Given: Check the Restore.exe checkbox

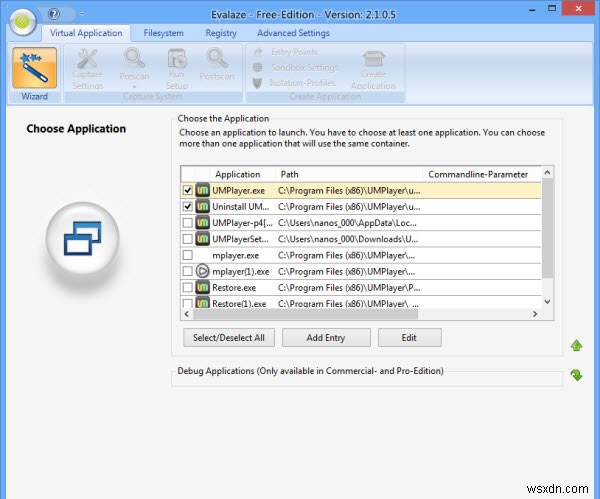Looking at the screenshot, I should pyautogui.click(x=188, y=287).
